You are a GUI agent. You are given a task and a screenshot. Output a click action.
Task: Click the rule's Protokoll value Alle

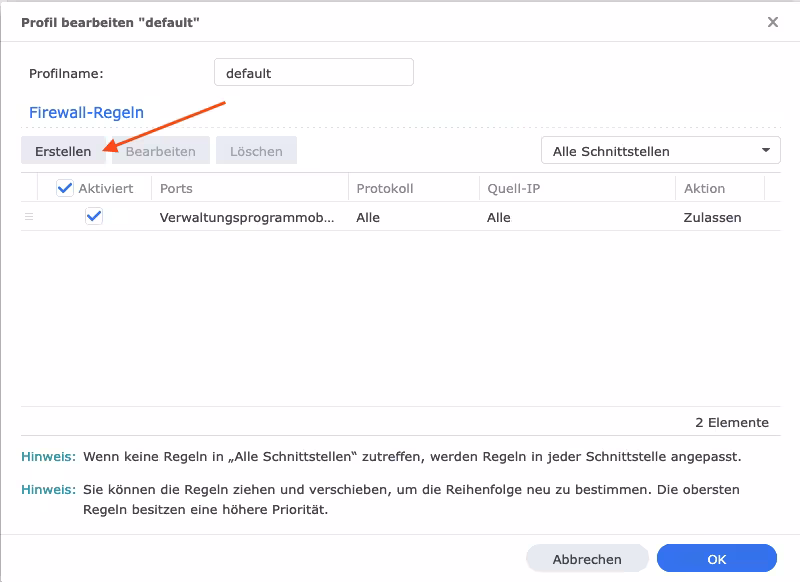368,217
